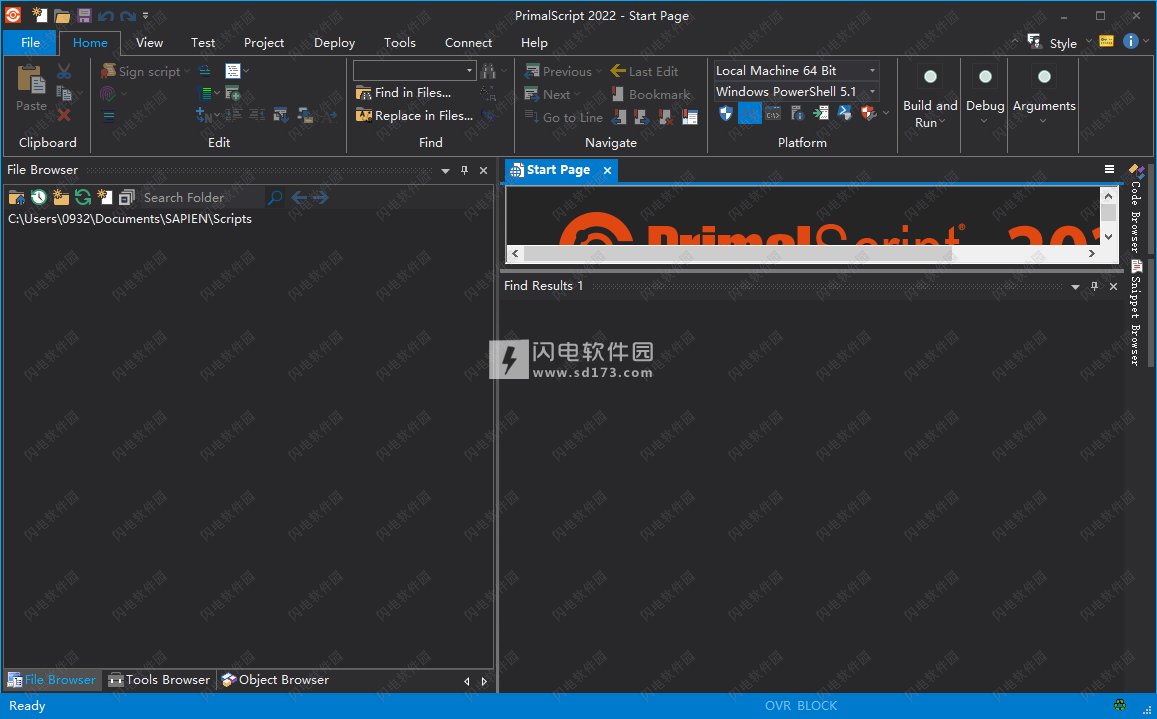Click the Last Edit yellow arrow

[x=618, y=71]
